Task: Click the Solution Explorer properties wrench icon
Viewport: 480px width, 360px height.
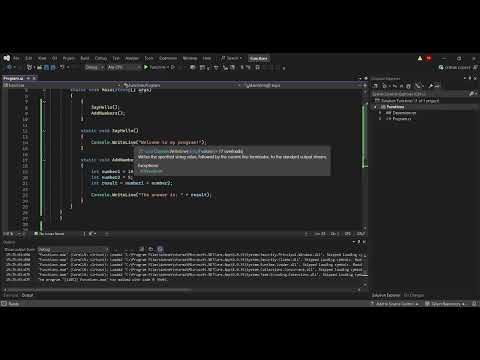Action: [430, 86]
